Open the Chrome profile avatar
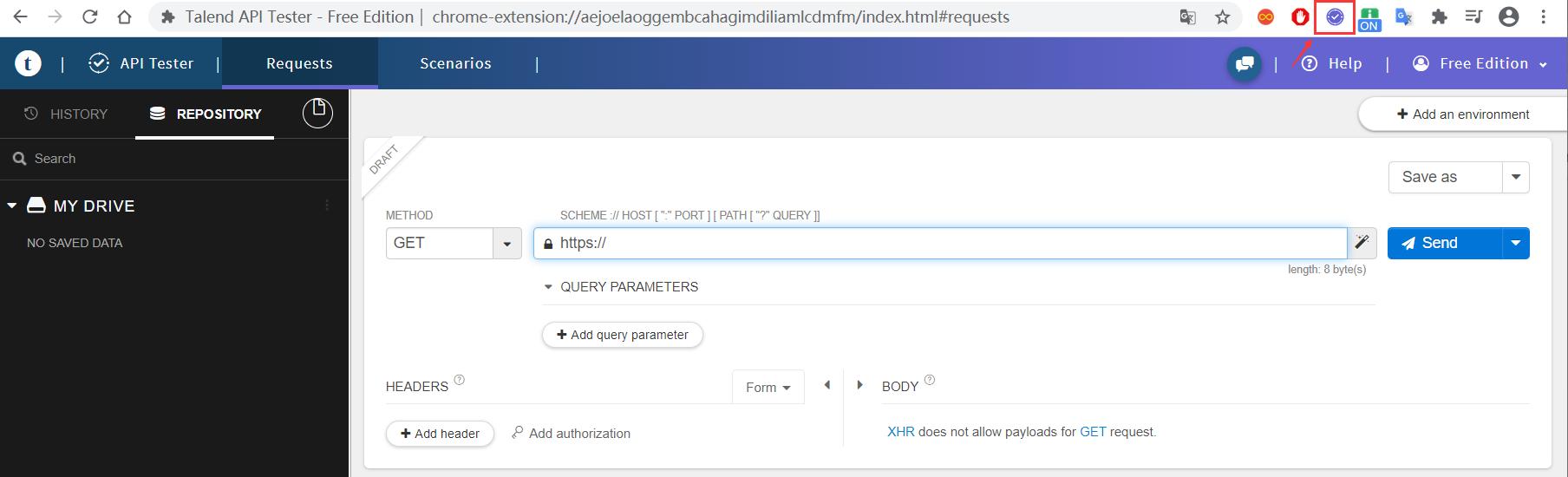The width and height of the screenshot is (1568, 477). point(1509,16)
